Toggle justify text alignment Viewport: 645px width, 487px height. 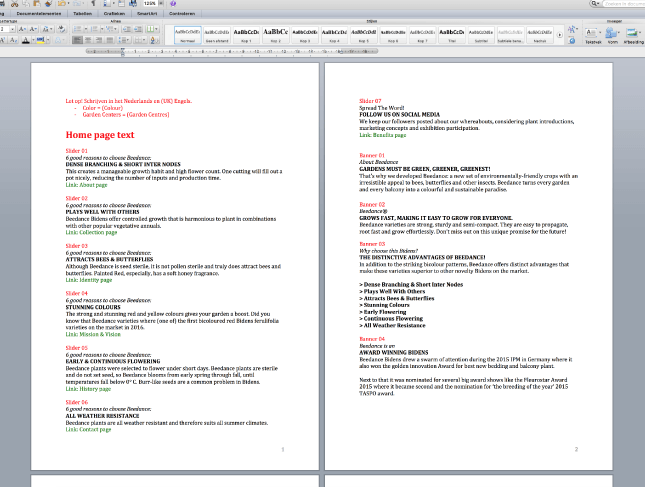[109, 40]
